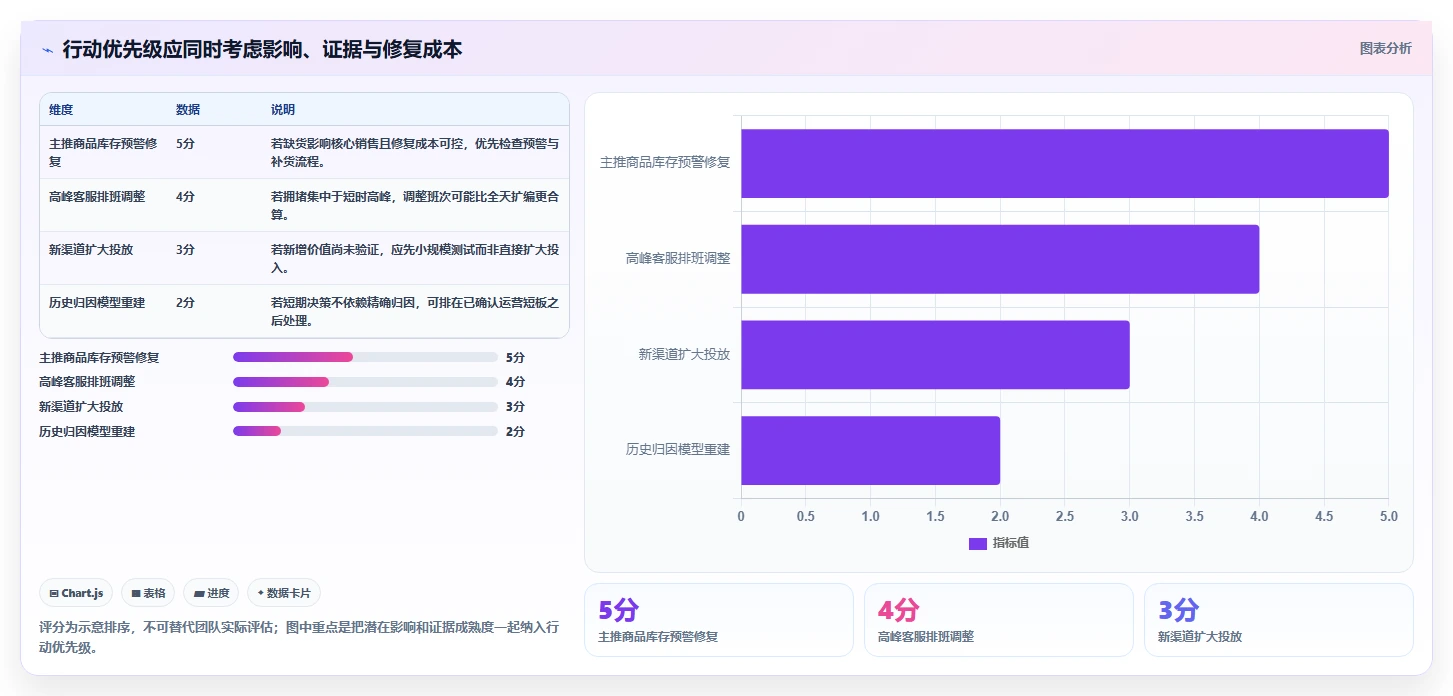Click the x-axis tick label 2.5

1064,517
